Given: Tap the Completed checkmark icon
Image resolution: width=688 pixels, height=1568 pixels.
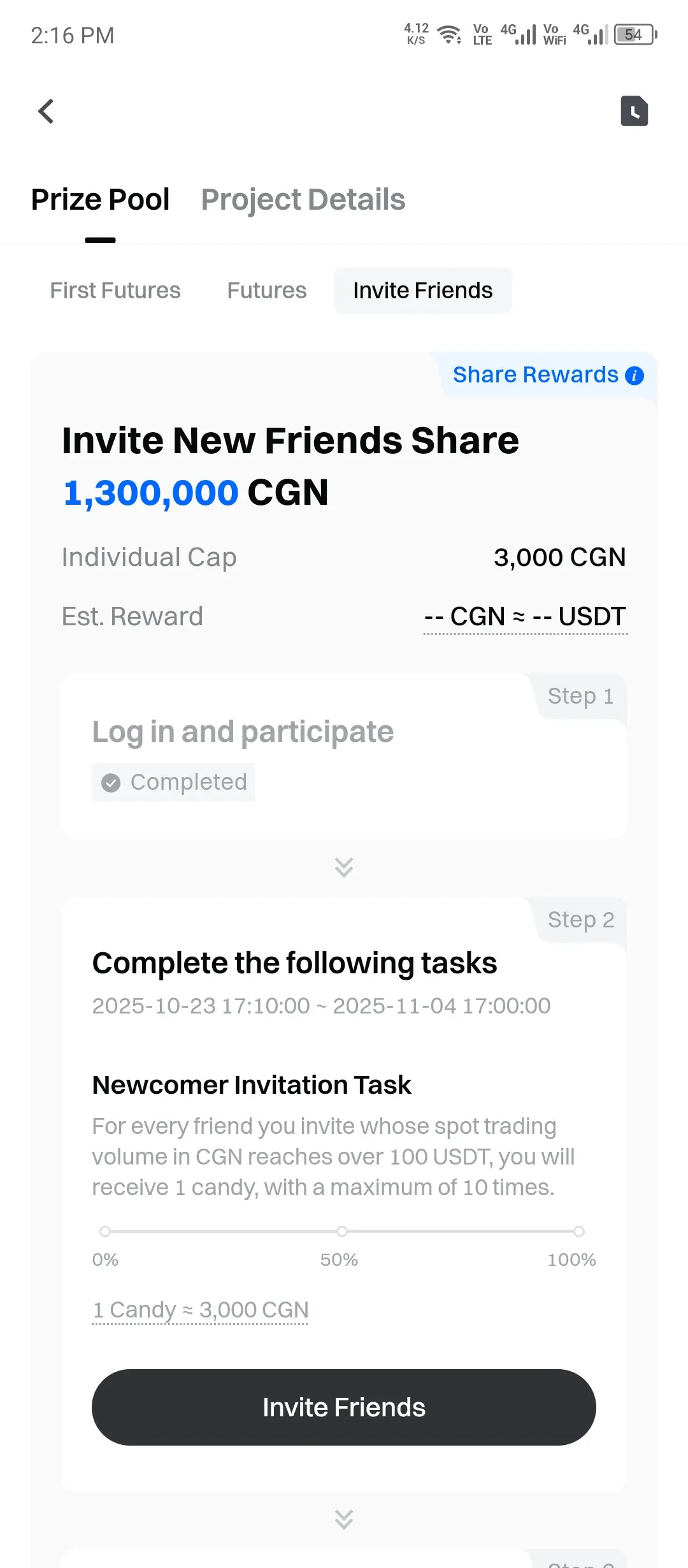Looking at the screenshot, I should pyautogui.click(x=111, y=783).
